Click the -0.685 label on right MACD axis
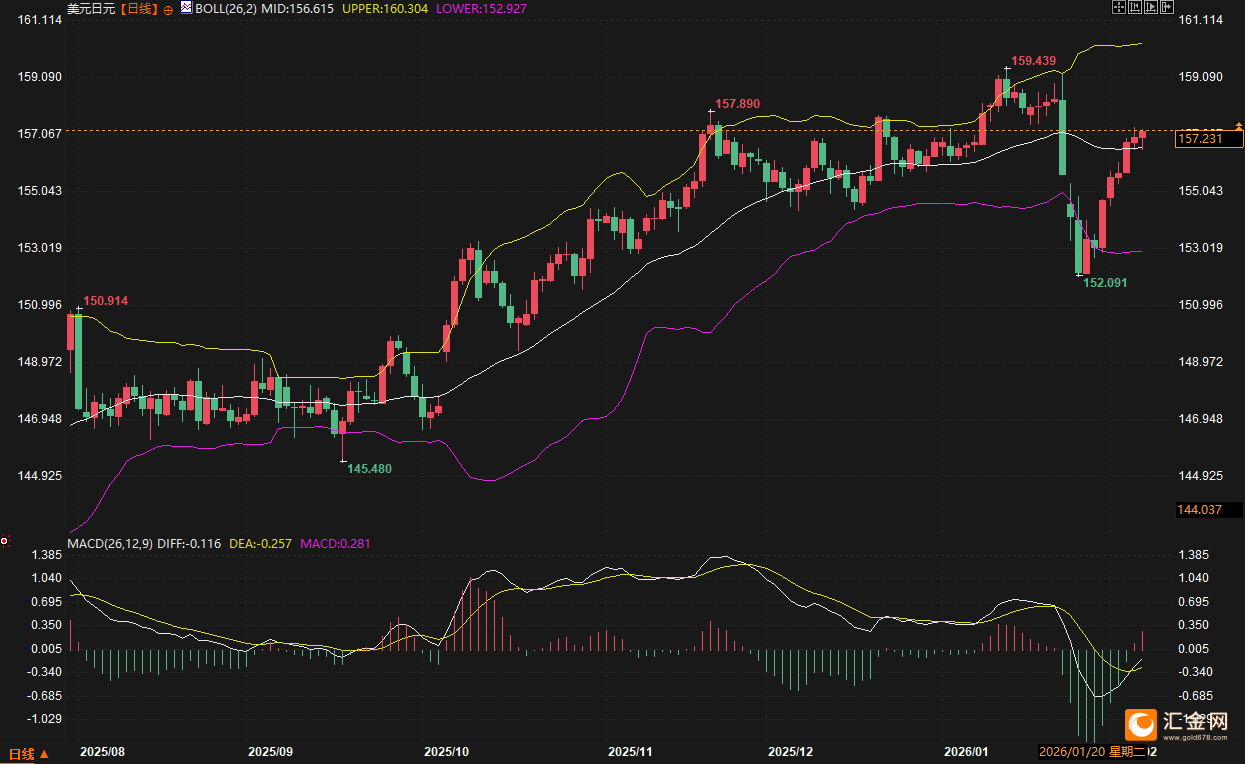The image size is (1245, 764). [1197, 695]
